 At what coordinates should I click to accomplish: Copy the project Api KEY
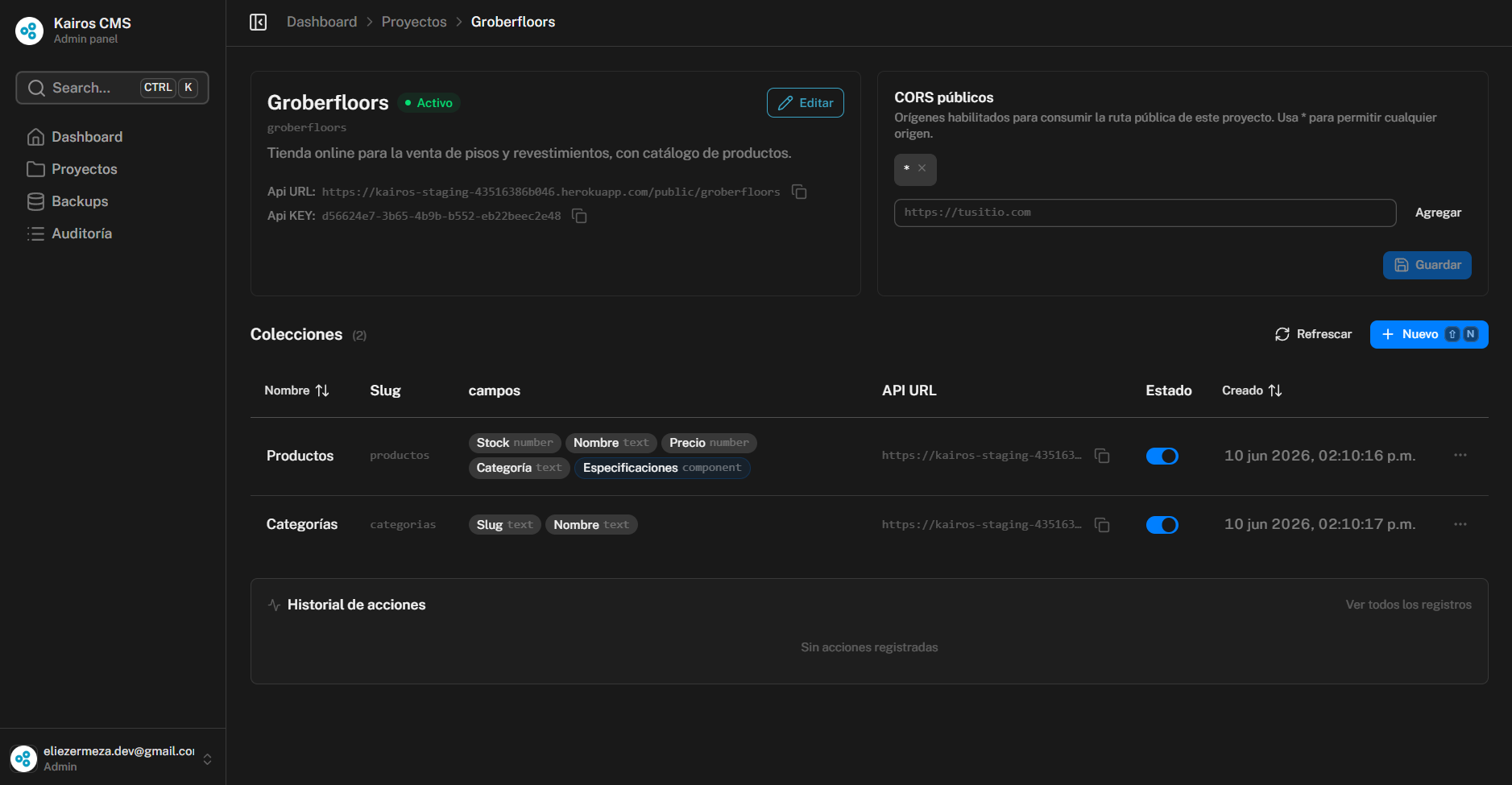pos(579,216)
